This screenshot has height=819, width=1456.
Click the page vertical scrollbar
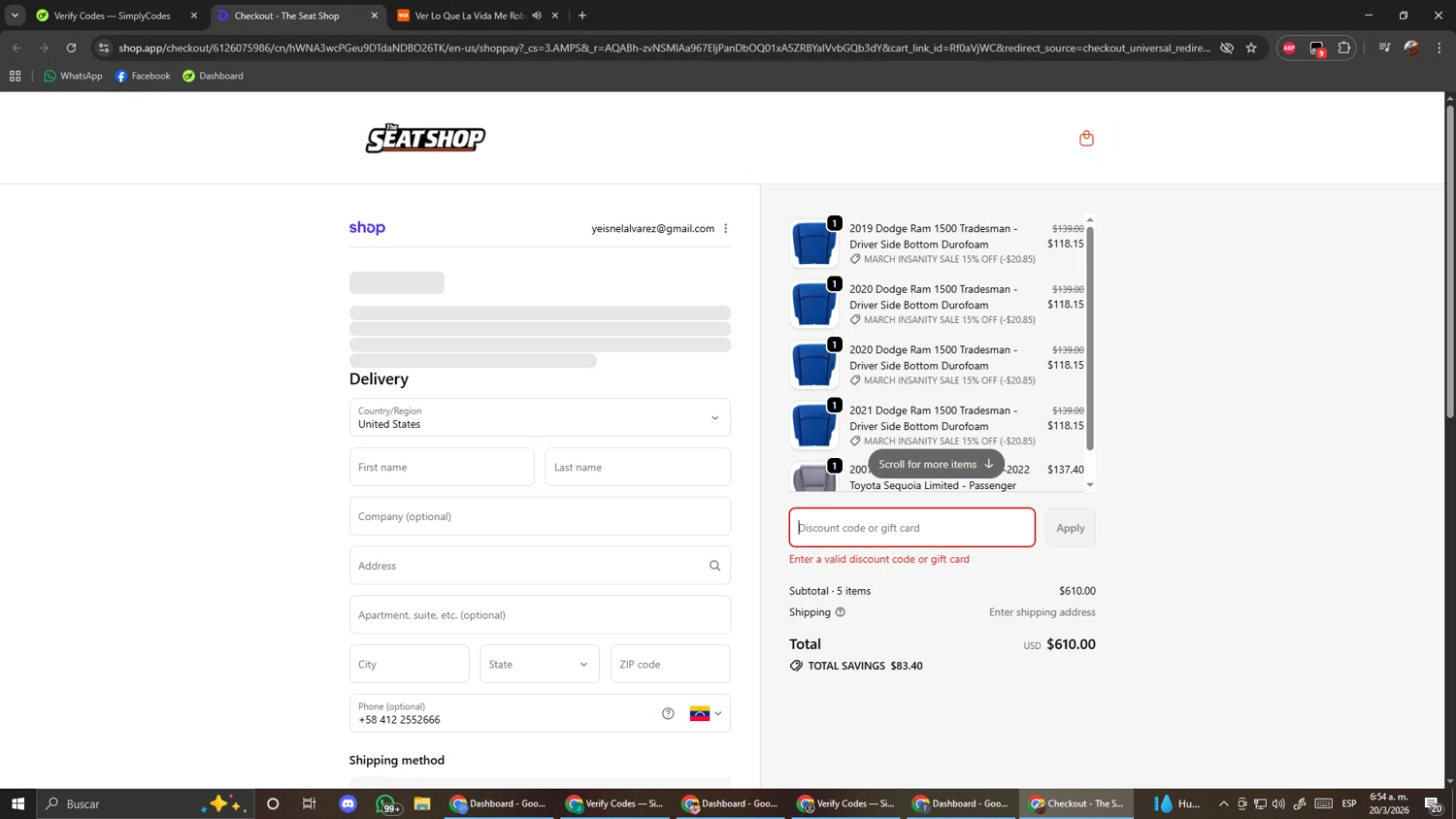coord(1450,262)
